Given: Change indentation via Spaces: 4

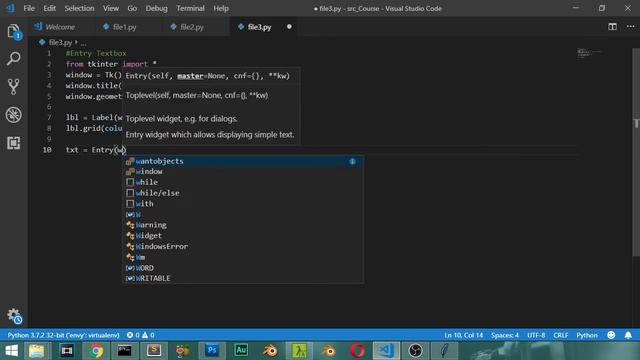Looking at the screenshot, I should point(505,335).
